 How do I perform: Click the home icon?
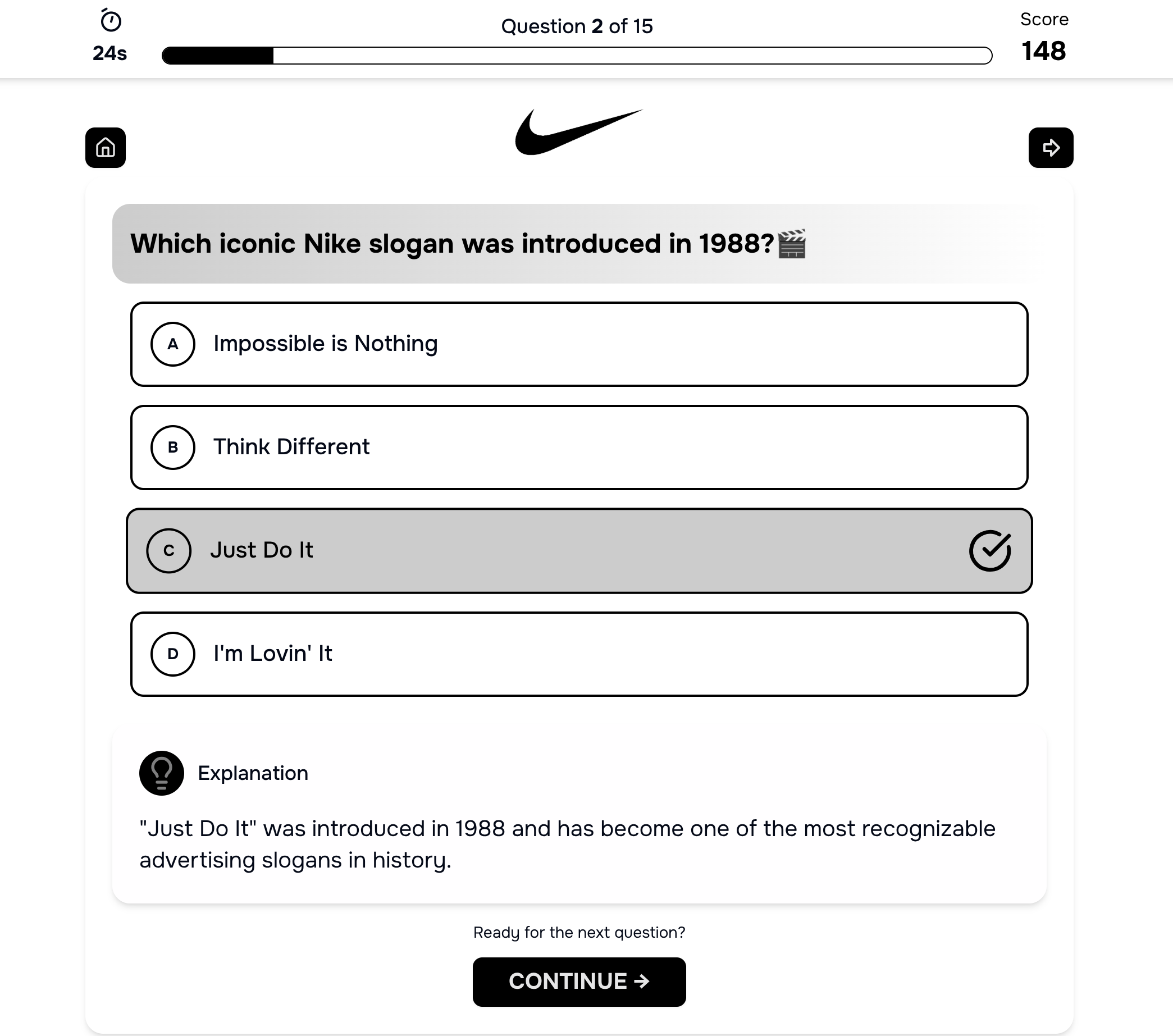coord(106,148)
